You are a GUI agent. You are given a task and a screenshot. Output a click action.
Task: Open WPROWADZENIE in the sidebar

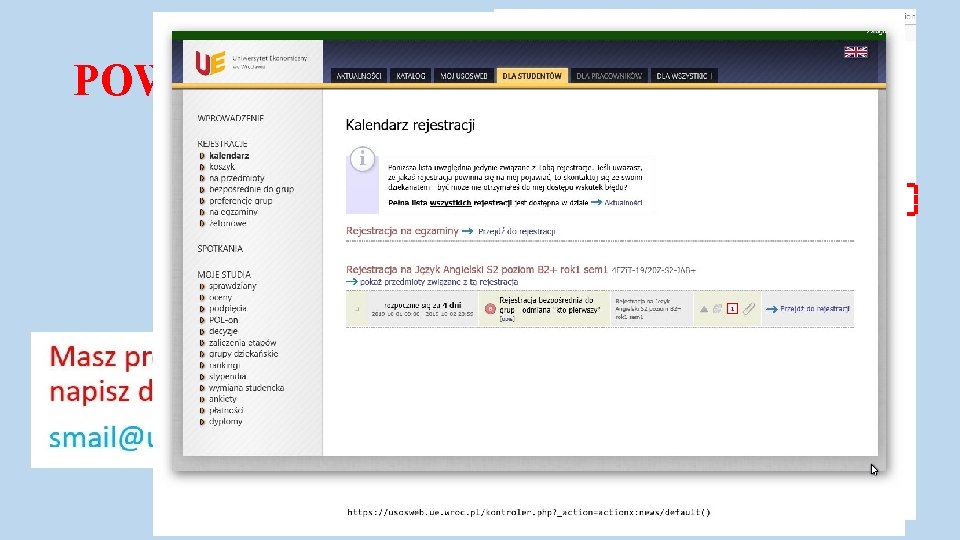(x=230, y=118)
